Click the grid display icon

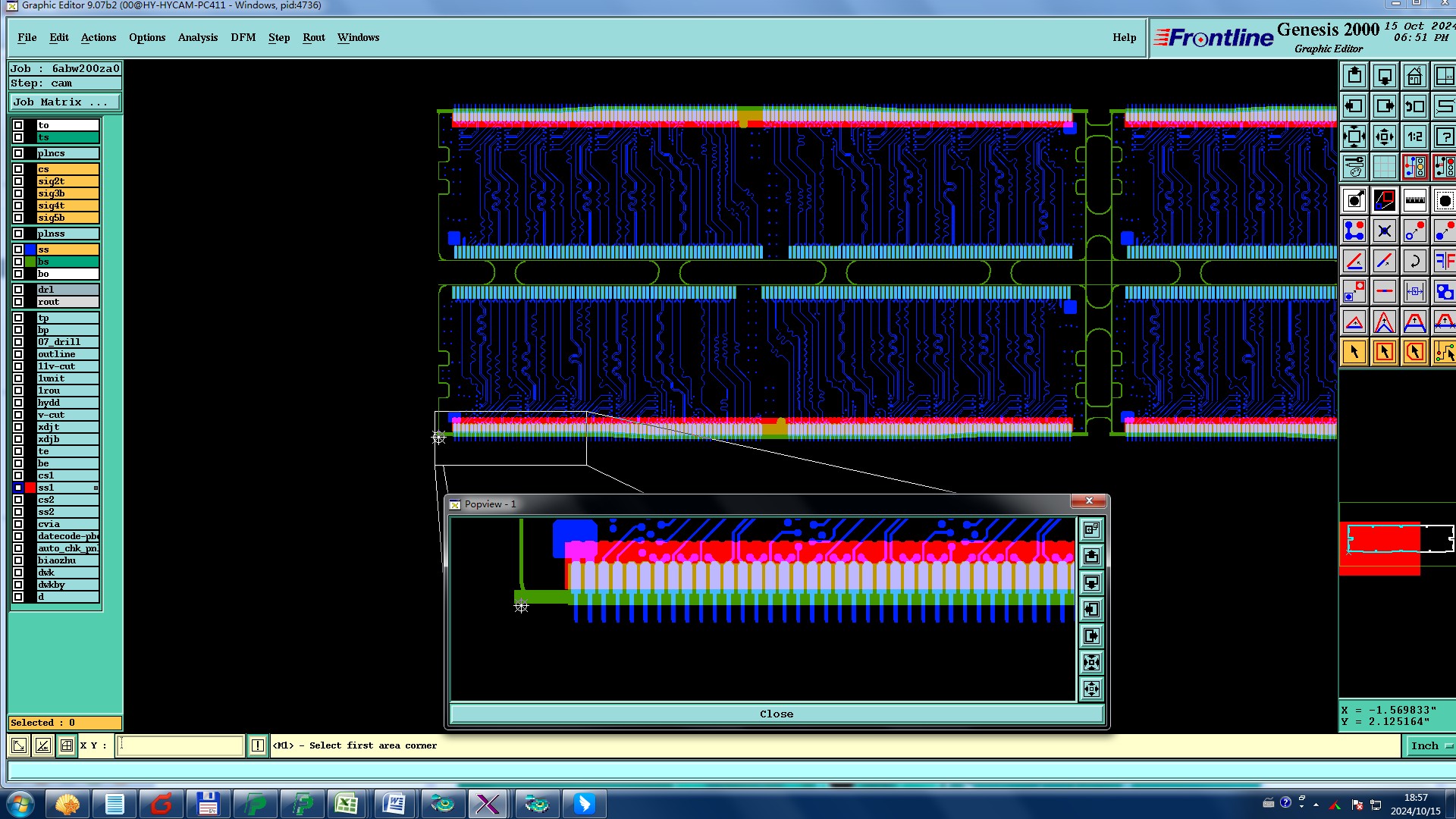click(1384, 168)
